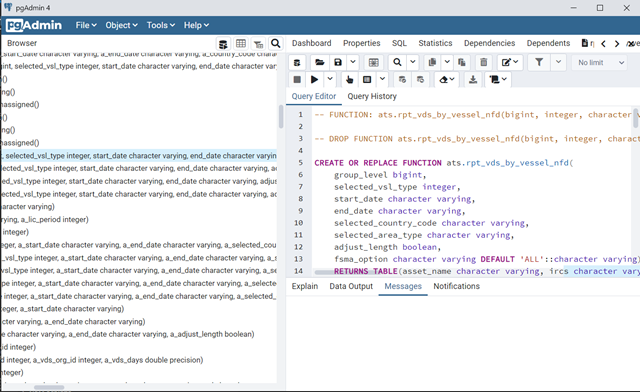Viewport: 640px width, 392px height.
Task: Click the Edit pencil icon in toolbar
Action: [x=510, y=62]
